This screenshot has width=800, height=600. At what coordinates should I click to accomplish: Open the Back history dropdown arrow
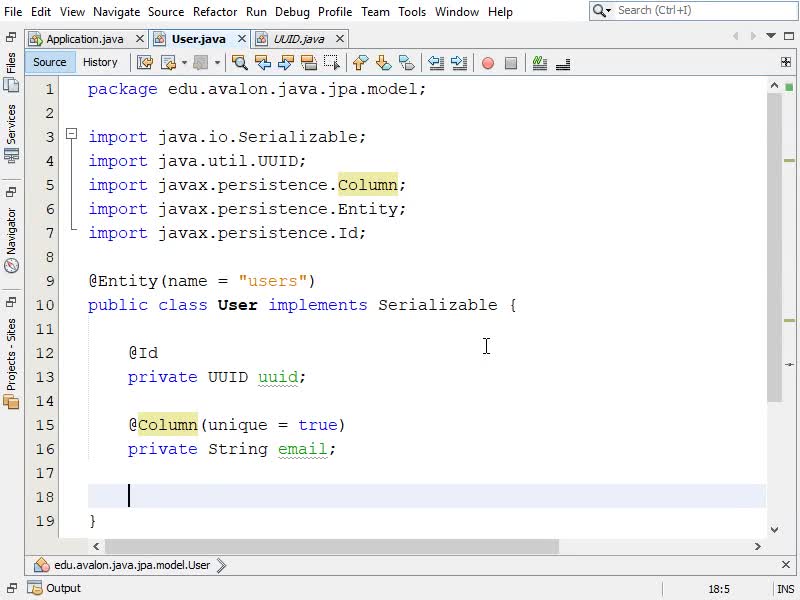(184, 63)
